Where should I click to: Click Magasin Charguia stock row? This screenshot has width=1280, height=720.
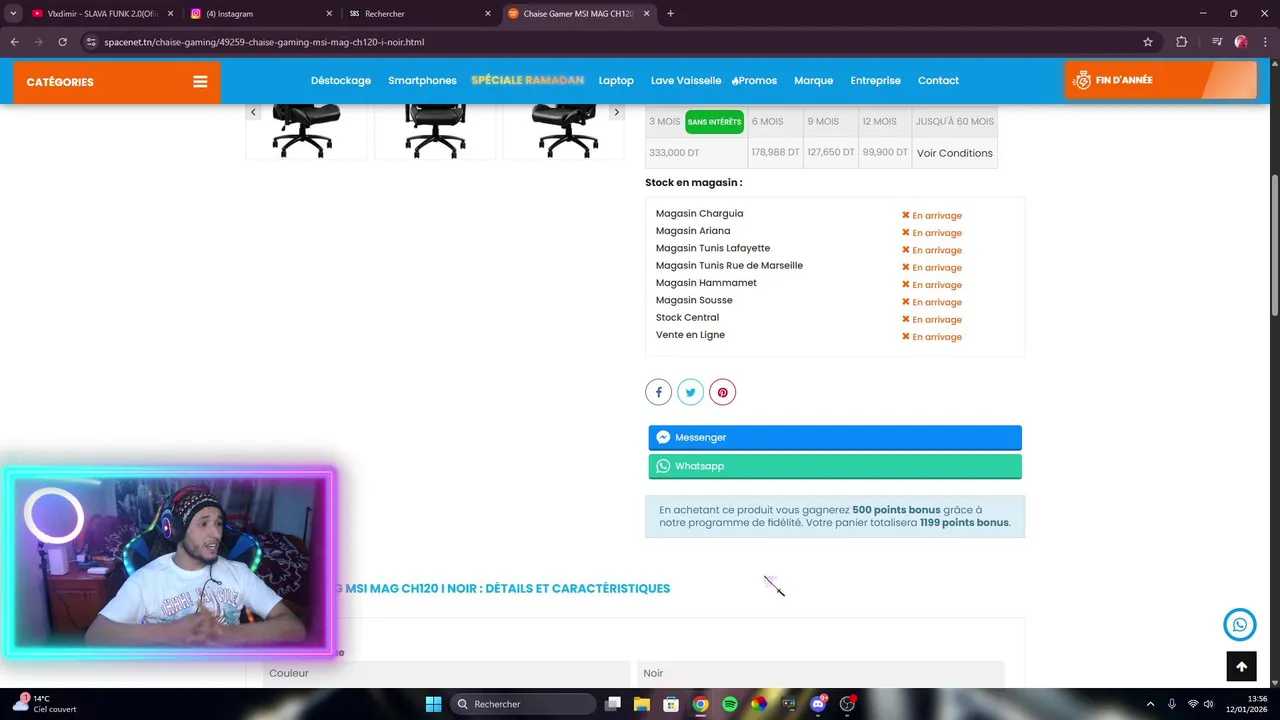(x=834, y=214)
